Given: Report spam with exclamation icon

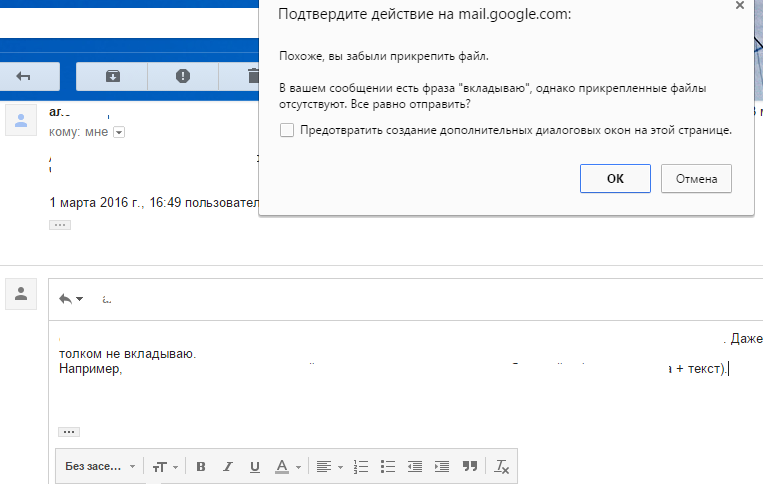Looking at the screenshot, I should [183, 76].
